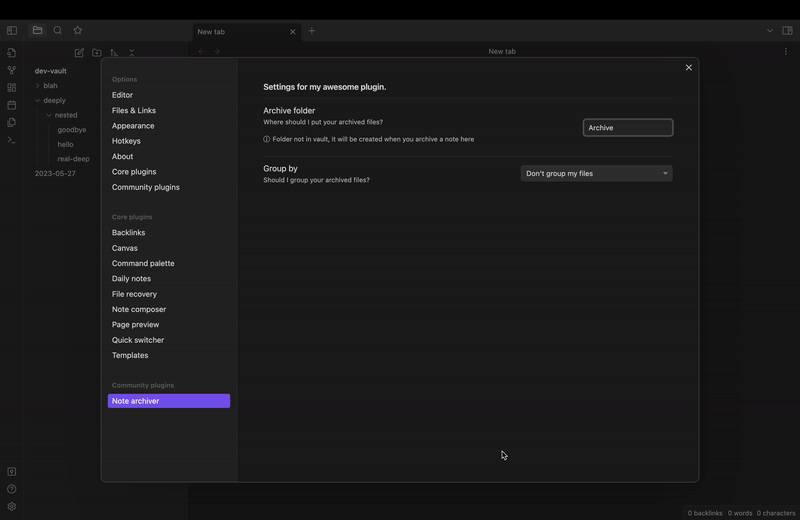Image resolution: width=800 pixels, height=520 pixels.
Task: Change sort order icon in explorer
Action: point(114,53)
